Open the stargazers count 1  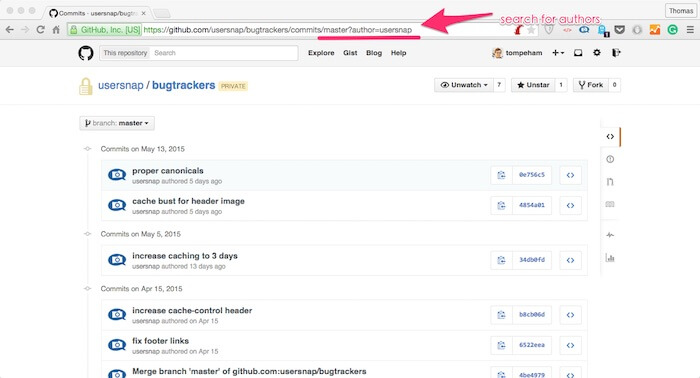(561, 85)
